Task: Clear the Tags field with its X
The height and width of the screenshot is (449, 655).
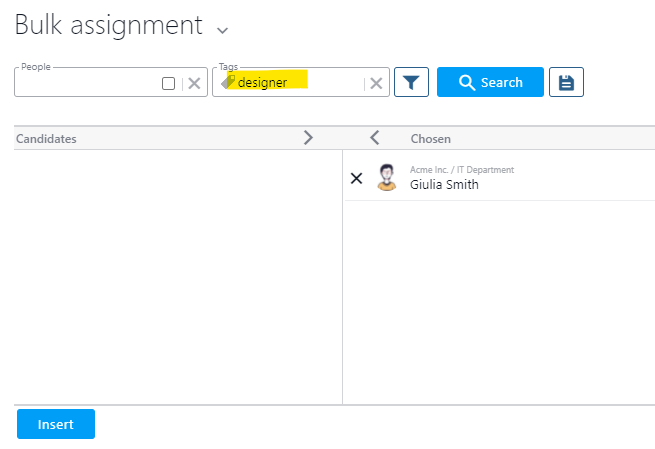Action: 376,84
